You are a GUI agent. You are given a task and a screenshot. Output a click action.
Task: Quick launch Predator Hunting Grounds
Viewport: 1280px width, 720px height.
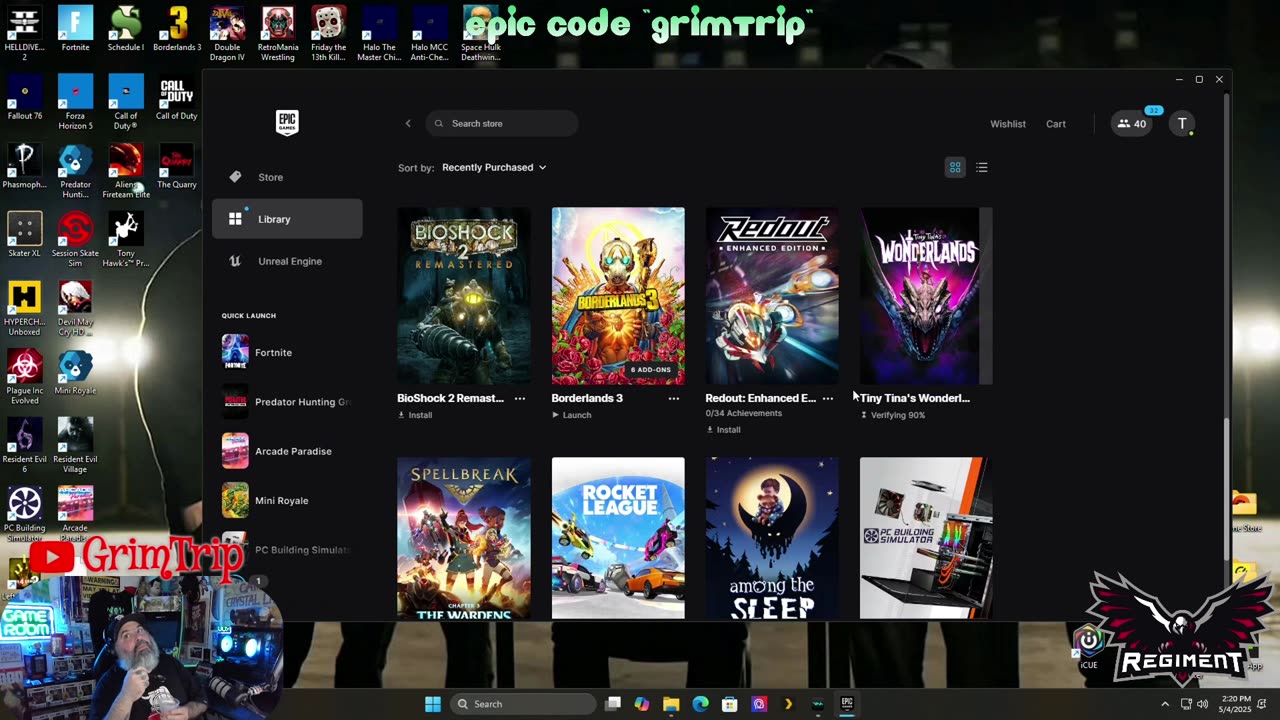[287, 402]
